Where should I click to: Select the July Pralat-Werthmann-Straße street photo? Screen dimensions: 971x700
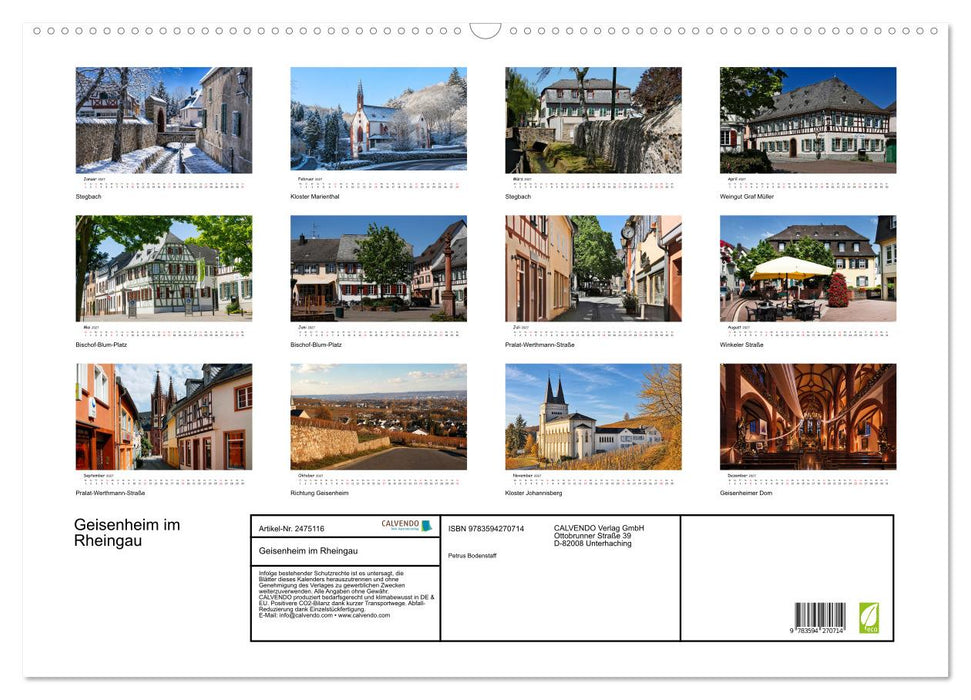point(593,268)
